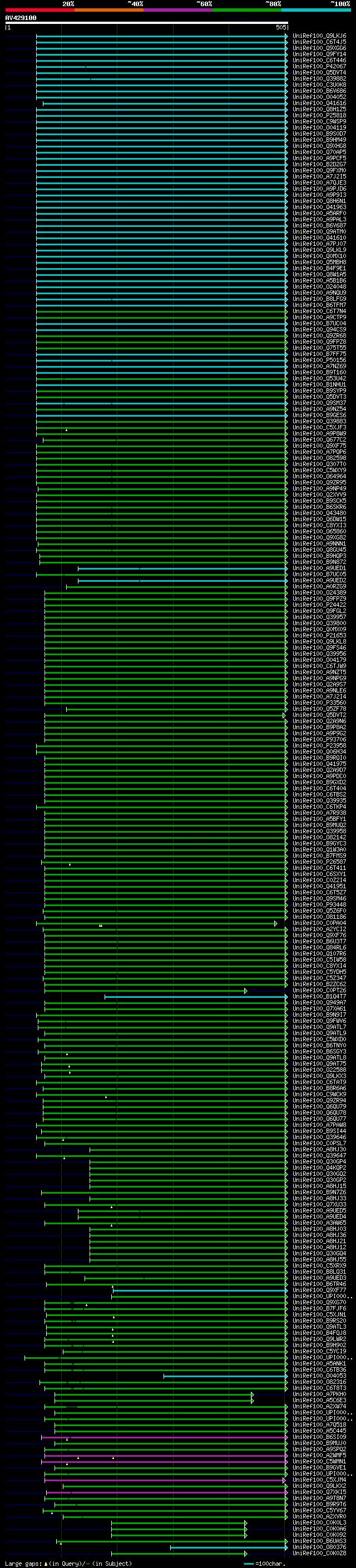Select hit UniRef100_O80376
Image resolution: width=356 pixels, height=1568 pixels.
tap(319, 1547)
